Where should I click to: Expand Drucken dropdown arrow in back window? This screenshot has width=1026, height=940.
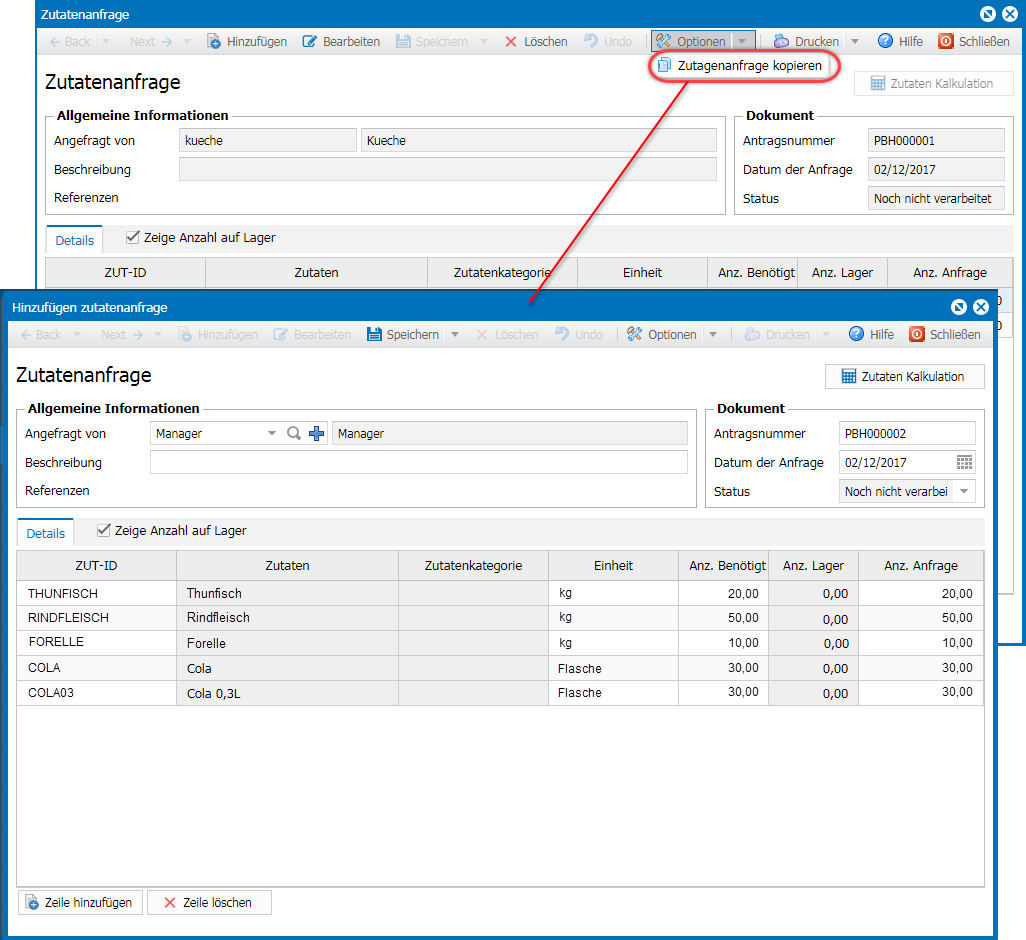tap(855, 41)
